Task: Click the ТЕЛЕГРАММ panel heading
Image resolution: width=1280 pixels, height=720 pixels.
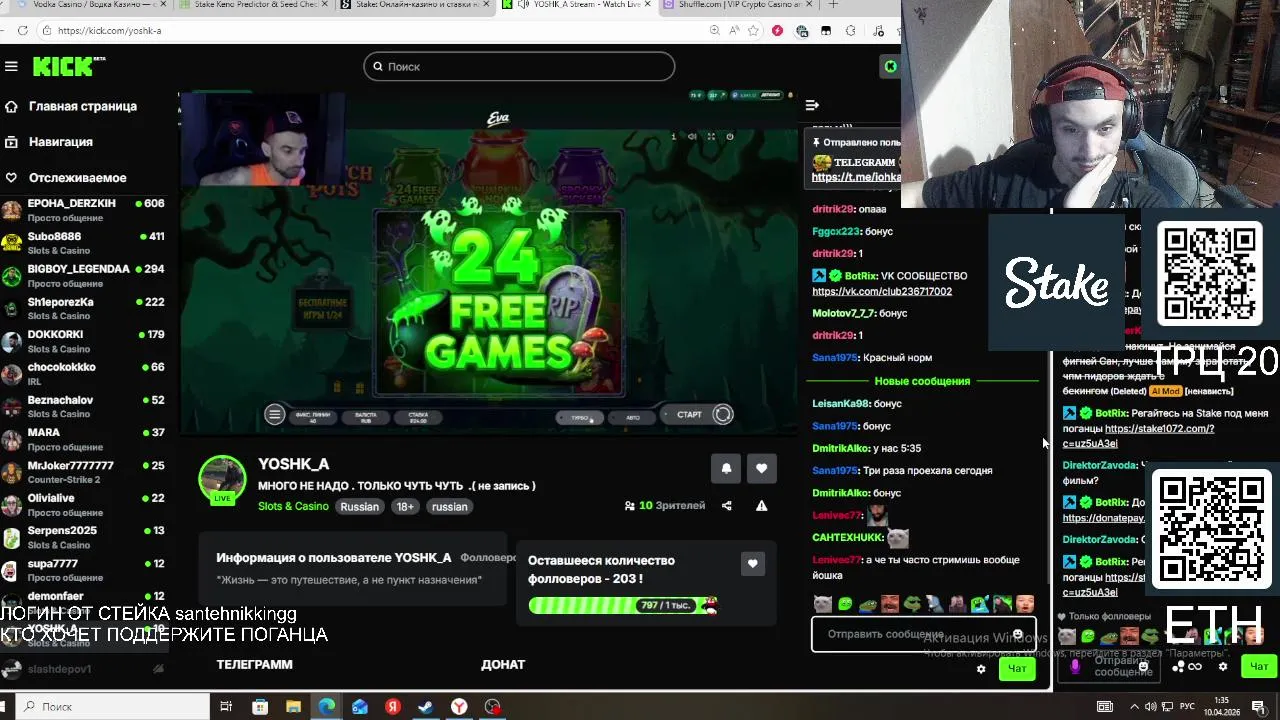Action: click(255, 664)
